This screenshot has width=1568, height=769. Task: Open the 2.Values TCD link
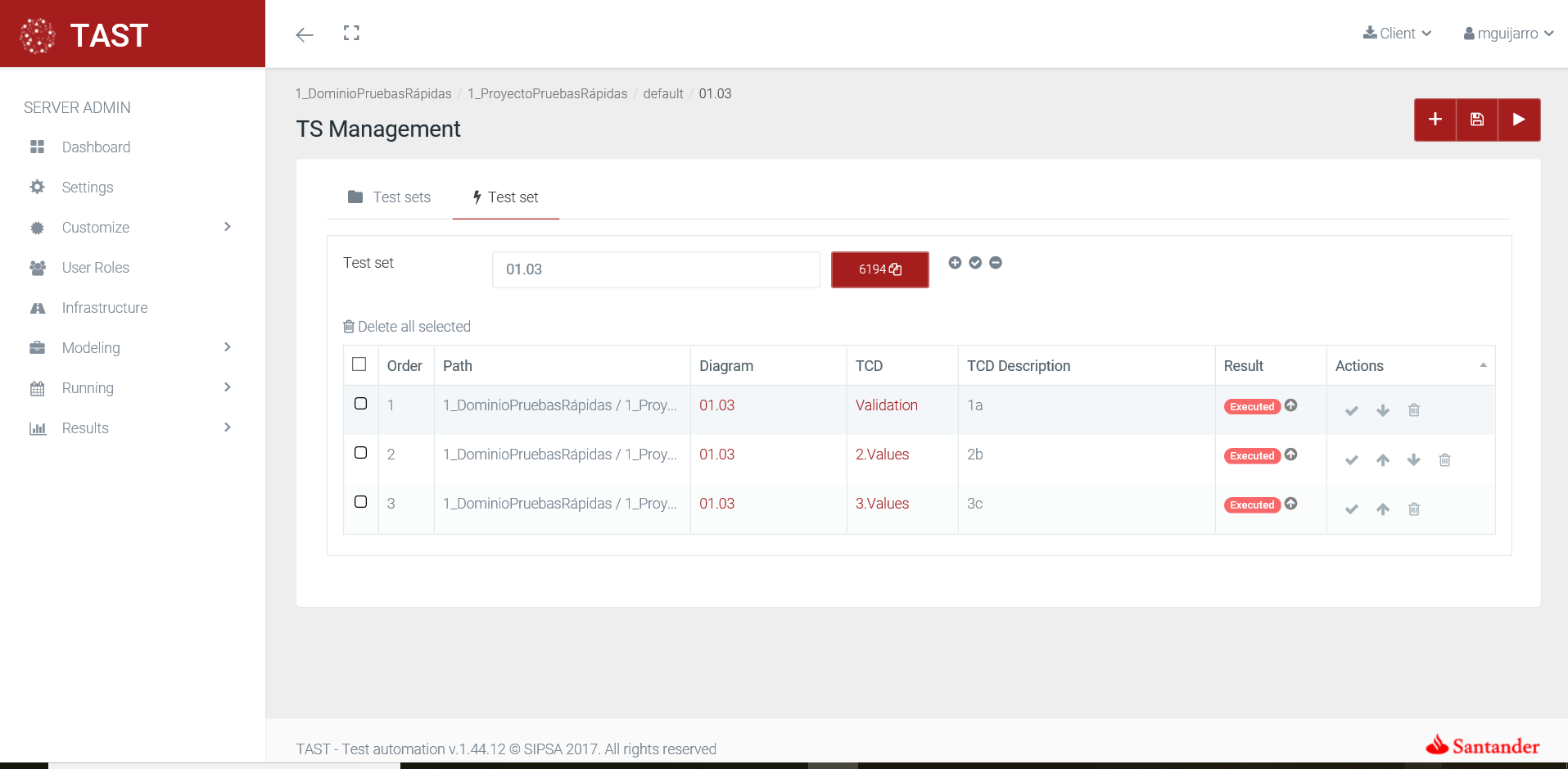tap(882, 455)
